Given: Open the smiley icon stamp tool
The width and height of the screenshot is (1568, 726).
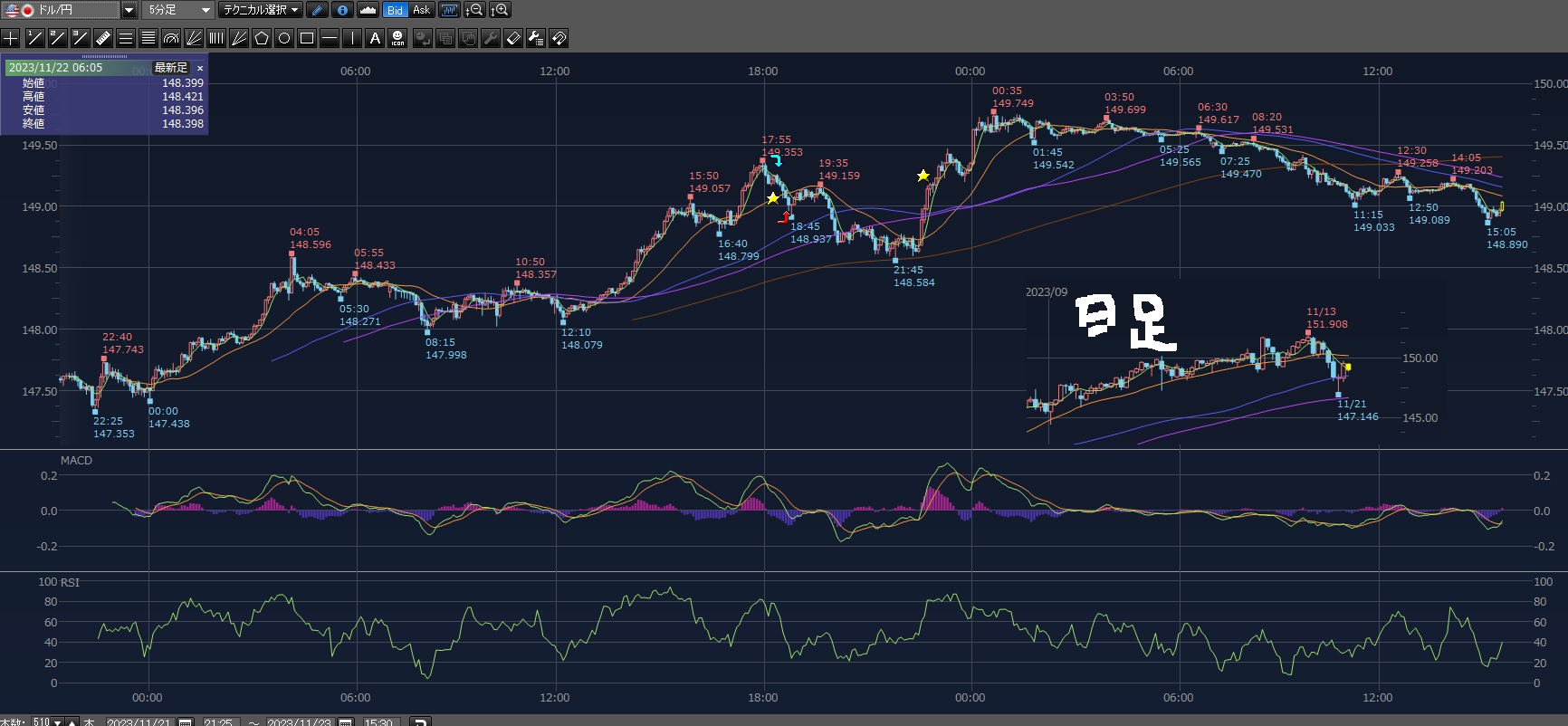Looking at the screenshot, I should 397,38.
